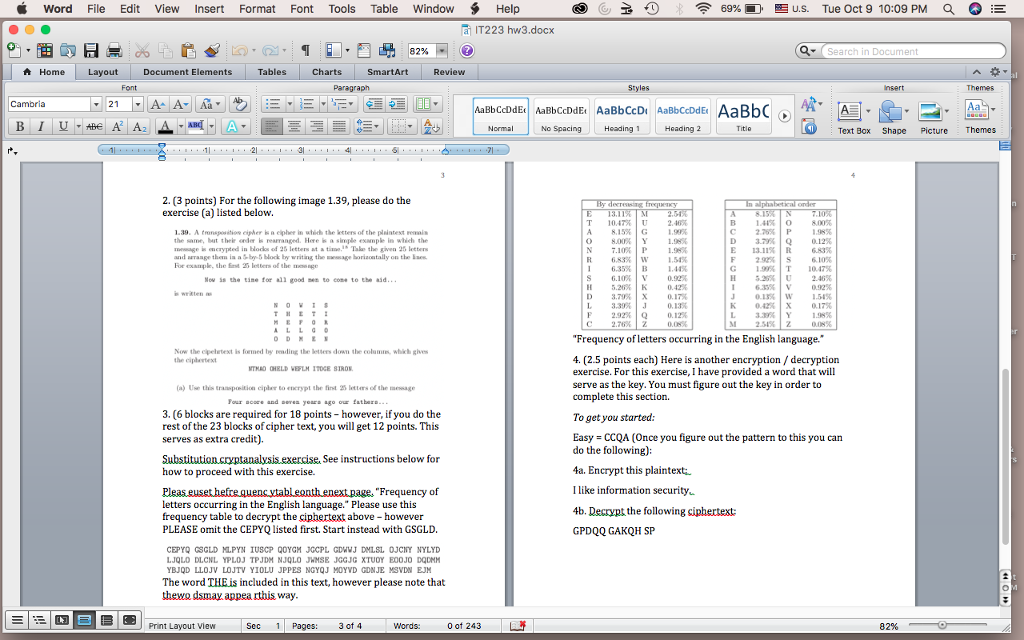The width and height of the screenshot is (1024, 640).
Task: Enable bulleted list formatting
Action: click(273, 104)
